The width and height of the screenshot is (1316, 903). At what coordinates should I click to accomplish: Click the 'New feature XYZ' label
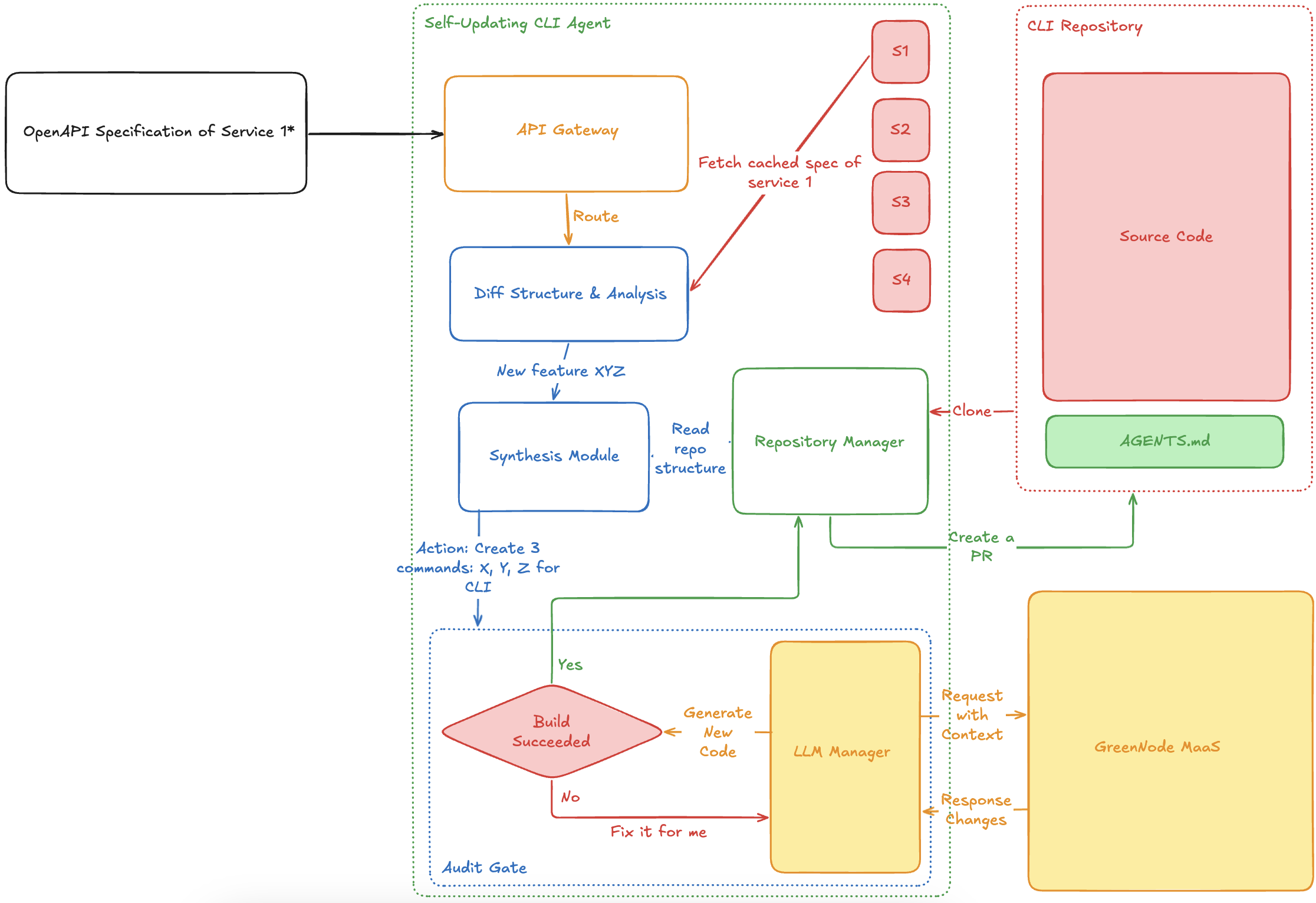[x=561, y=371]
